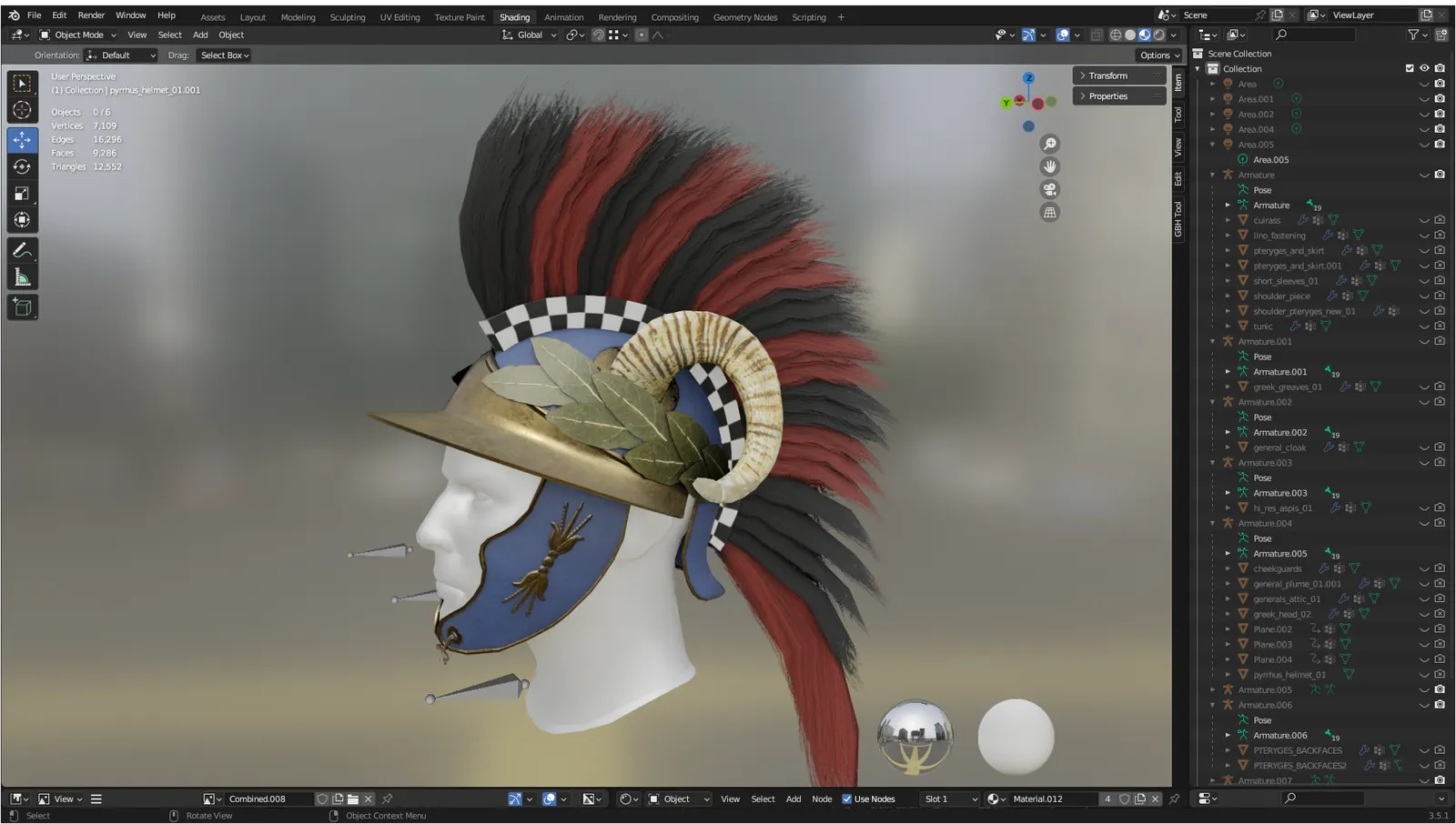Image resolution: width=1456 pixels, height=824 pixels.
Task: Select the combined Transform tool
Action: coord(22,220)
